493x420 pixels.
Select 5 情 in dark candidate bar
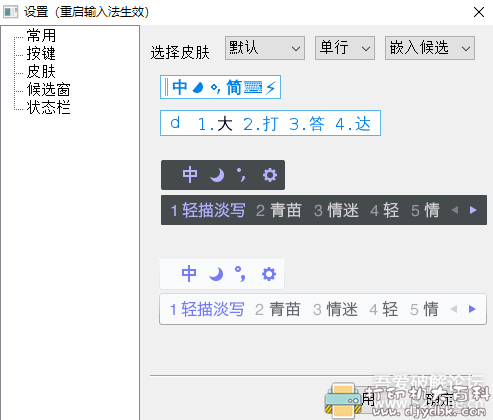click(x=425, y=210)
